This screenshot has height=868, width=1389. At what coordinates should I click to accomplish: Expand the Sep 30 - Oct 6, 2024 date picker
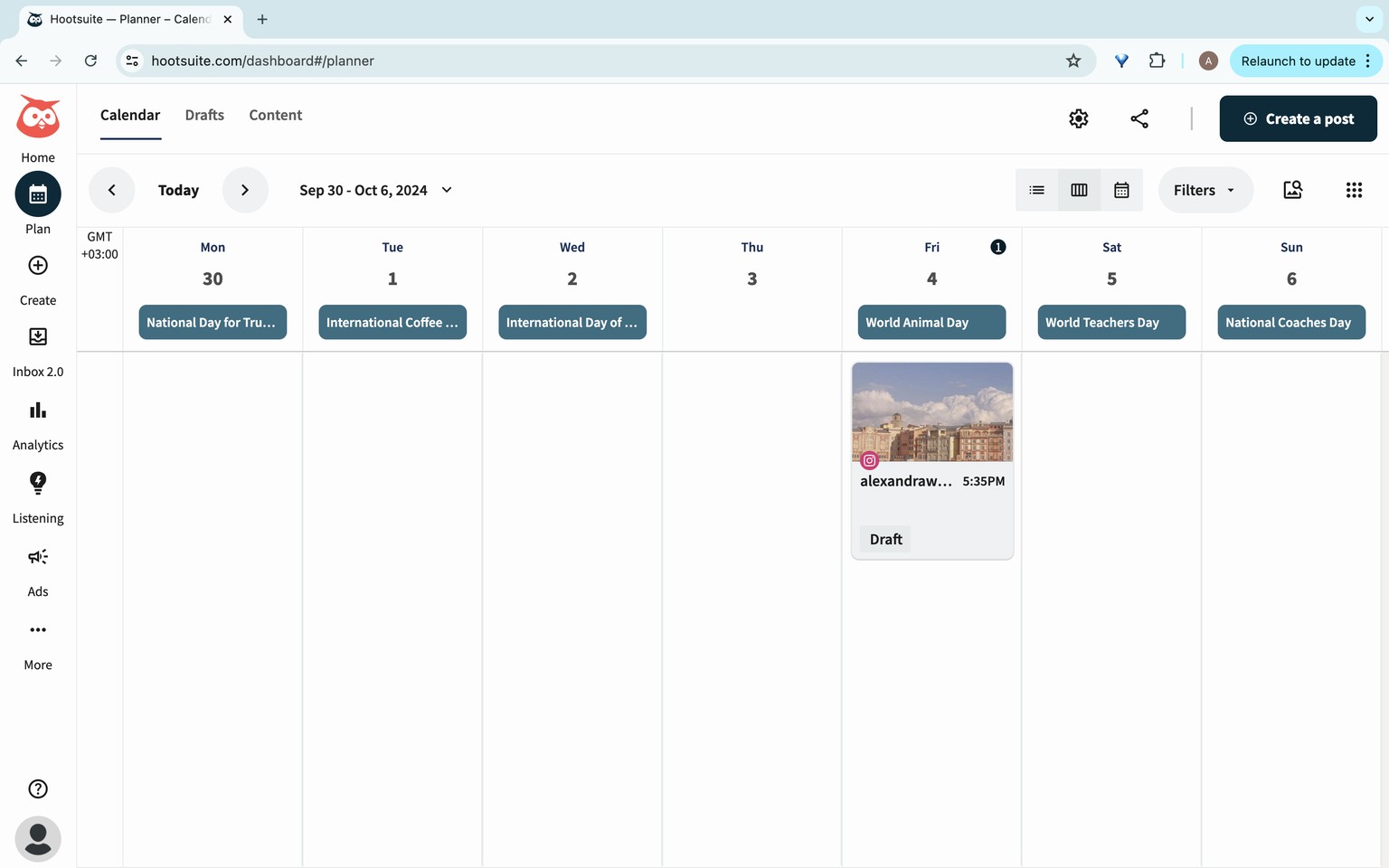375,190
